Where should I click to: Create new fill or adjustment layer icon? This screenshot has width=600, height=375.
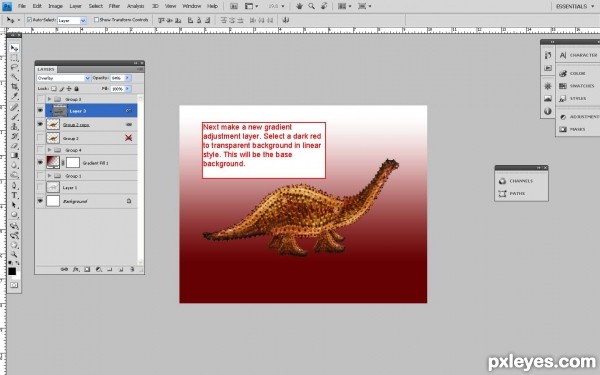(98, 269)
